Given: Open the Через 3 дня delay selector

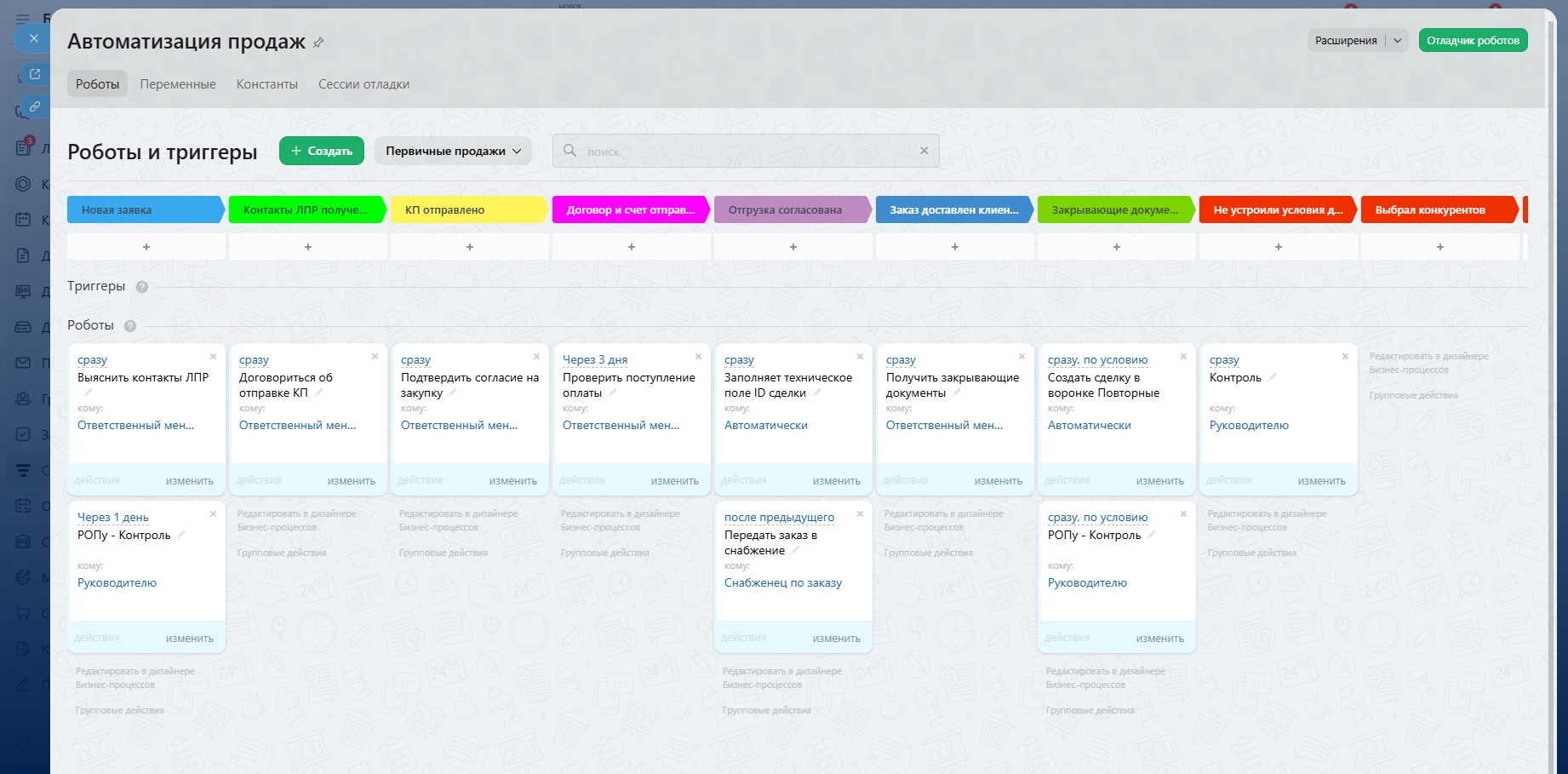Looking at the screenshot, I should click(x=595, y=360).
